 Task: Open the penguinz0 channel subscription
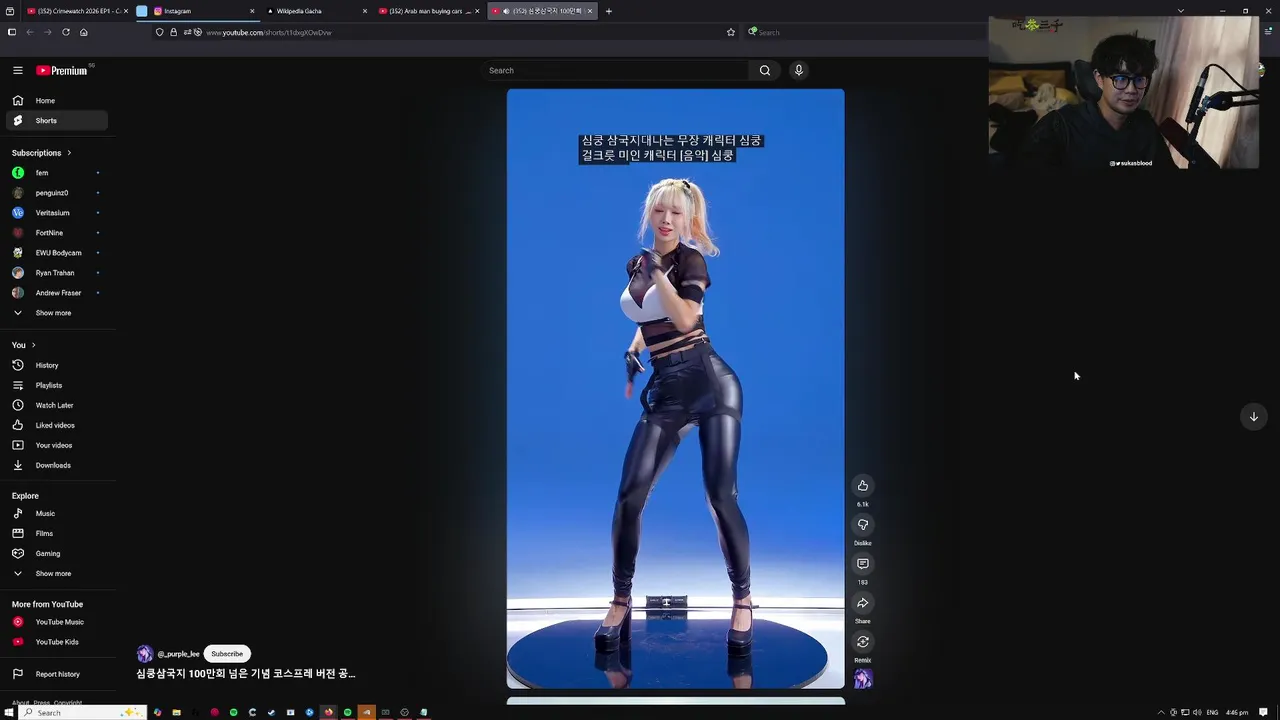coord(55,193)
